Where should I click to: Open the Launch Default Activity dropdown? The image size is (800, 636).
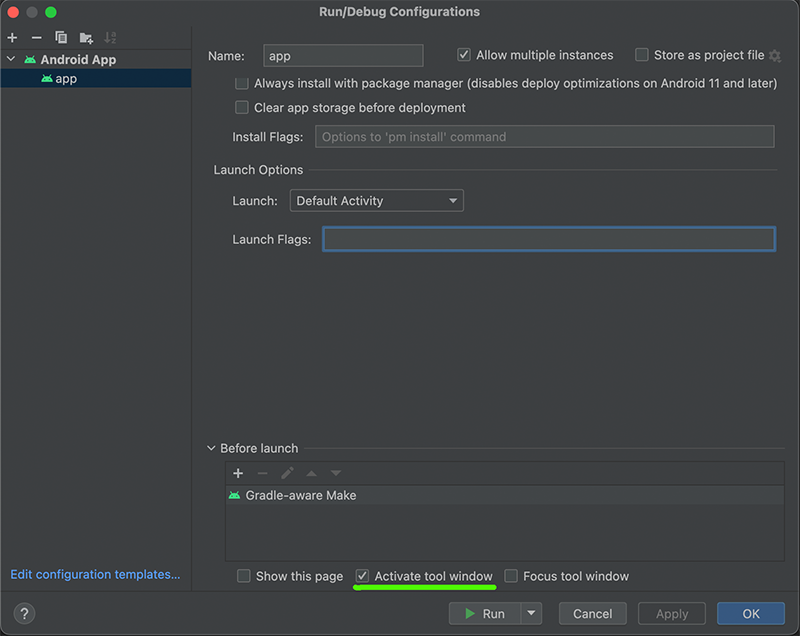click(x=376, y=201)
